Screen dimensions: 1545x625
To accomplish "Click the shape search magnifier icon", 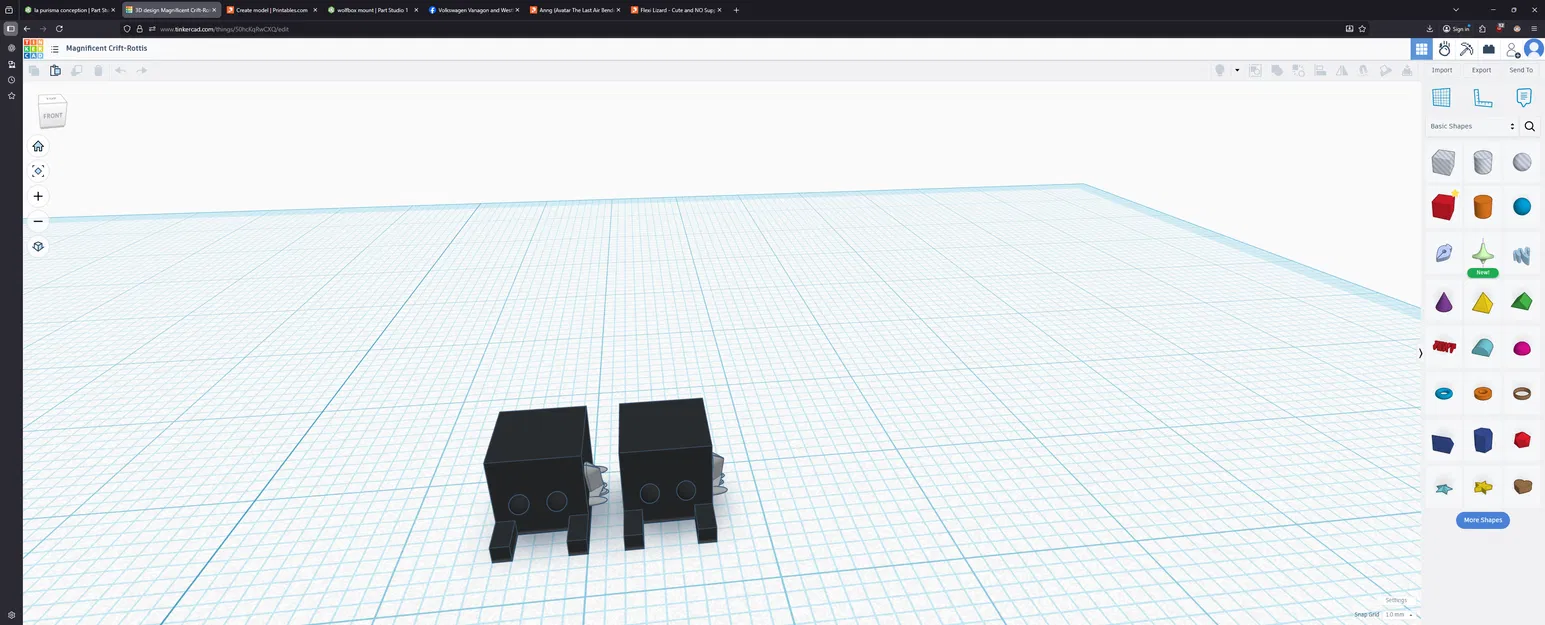I will tap(1529, 126).
